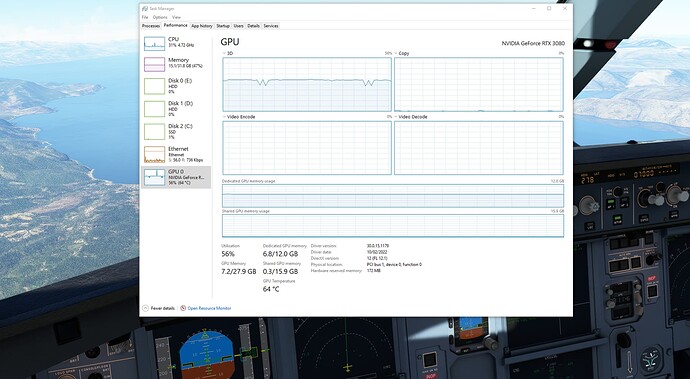Click the 172 MB hardware reserved memory value
This screenshot has width=690, height=379.
click(374, 271)
